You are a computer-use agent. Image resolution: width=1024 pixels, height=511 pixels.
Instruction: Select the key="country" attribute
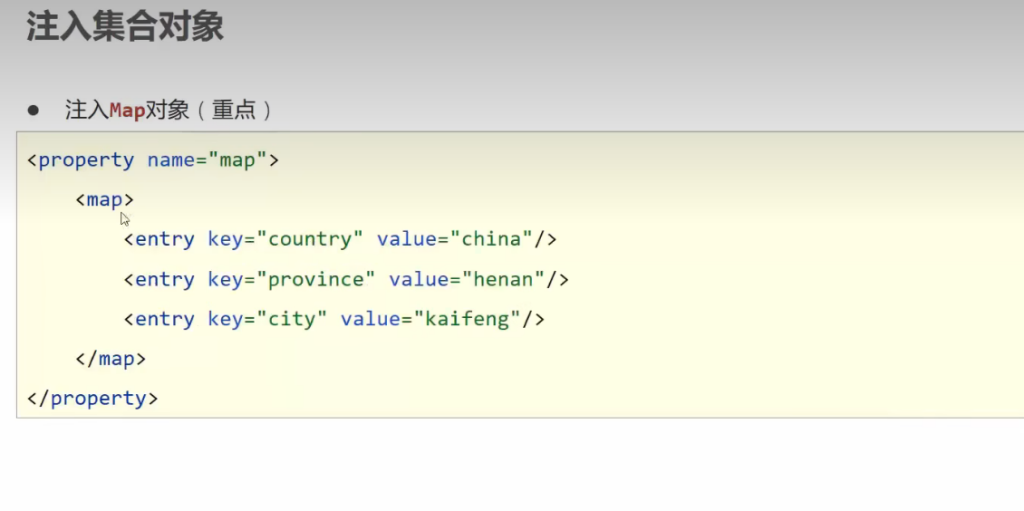point(285,239)
